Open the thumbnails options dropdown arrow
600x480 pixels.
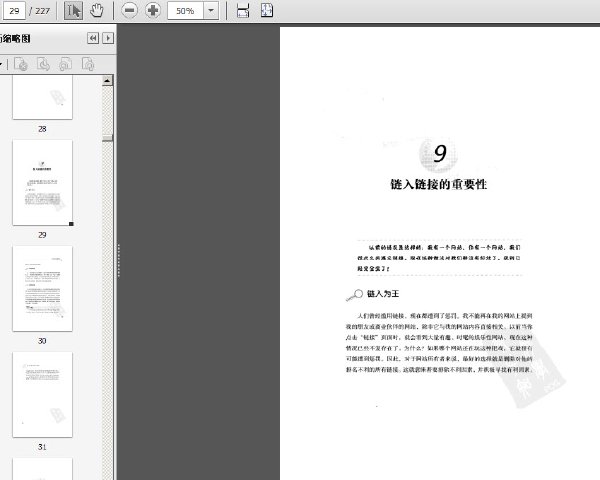pyautogui.click(x=2, y=64)
